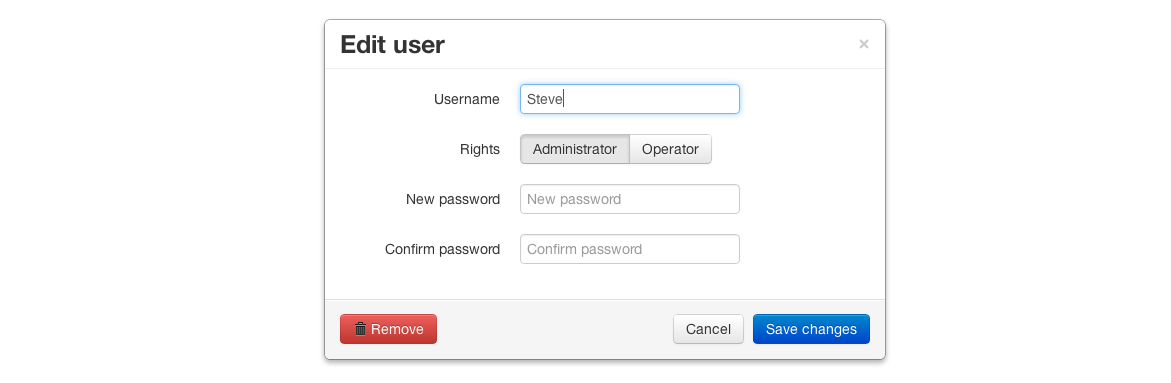Click the Username label
Viewport: 1171px width, 383px height.
pyautogui.click(x=467, y=99)
